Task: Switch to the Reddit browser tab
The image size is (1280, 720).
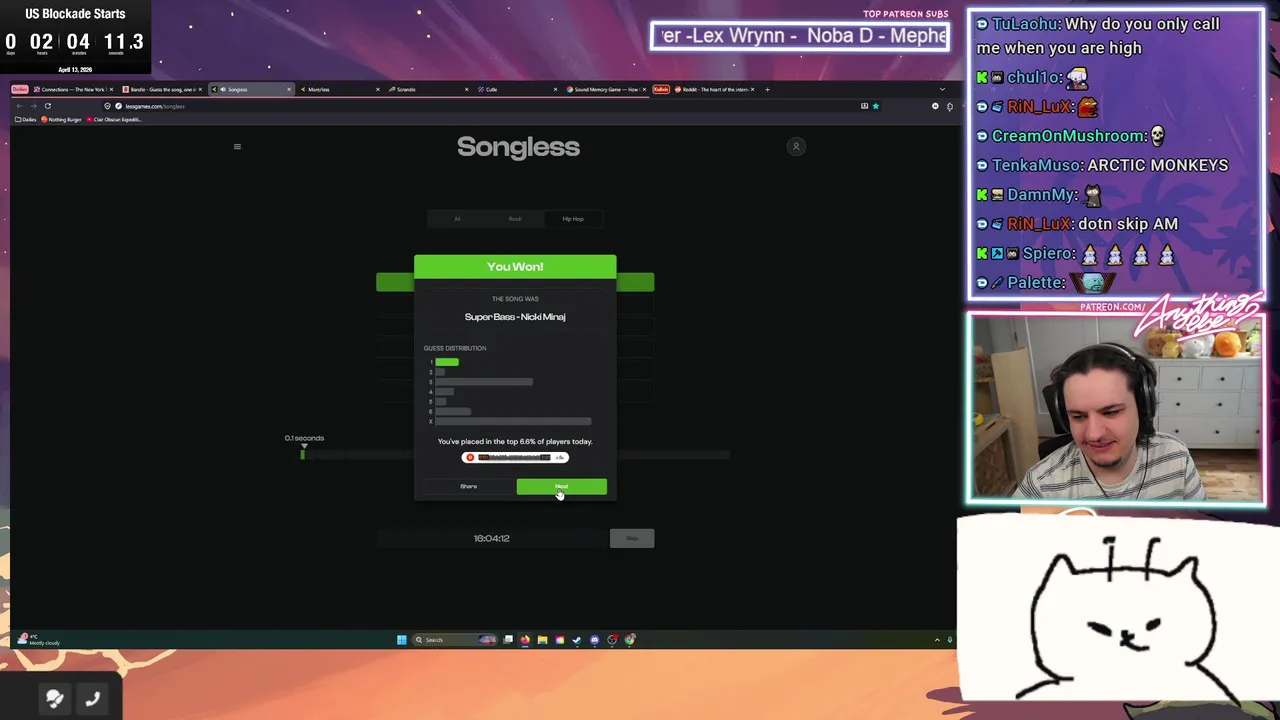Action: (715, 89)
